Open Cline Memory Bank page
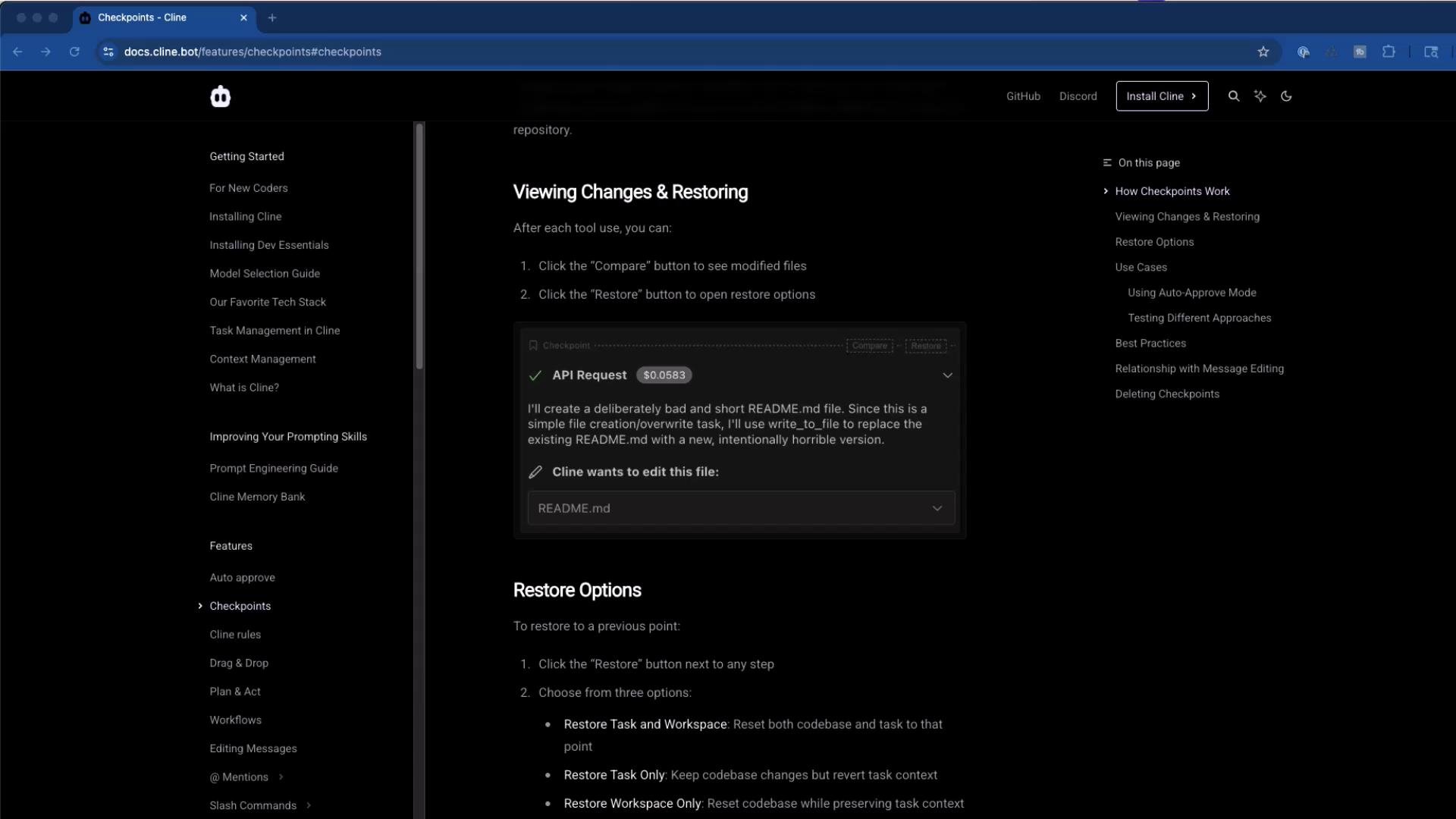The image size is (1456, 819). (x=257, y=497)
